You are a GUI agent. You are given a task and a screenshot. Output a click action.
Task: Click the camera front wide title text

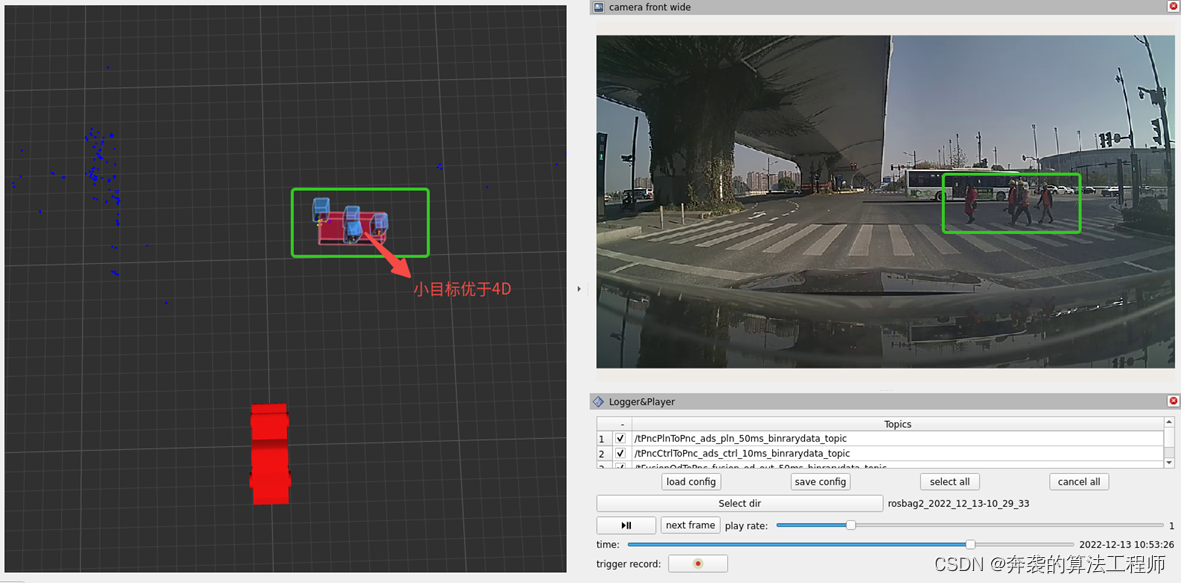click(x=649, y=7)
